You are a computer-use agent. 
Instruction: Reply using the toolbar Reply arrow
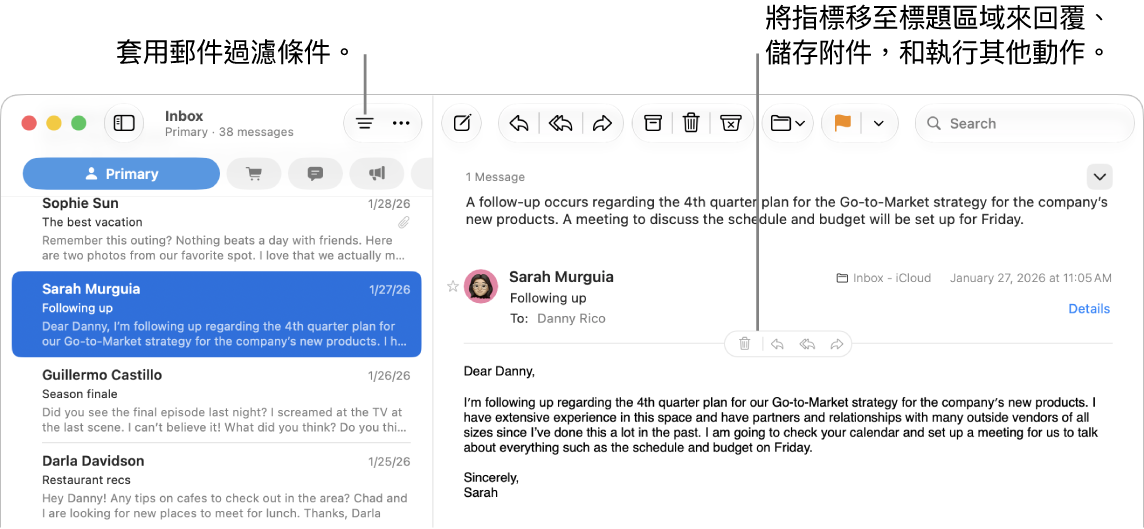(x=519, y=124)
